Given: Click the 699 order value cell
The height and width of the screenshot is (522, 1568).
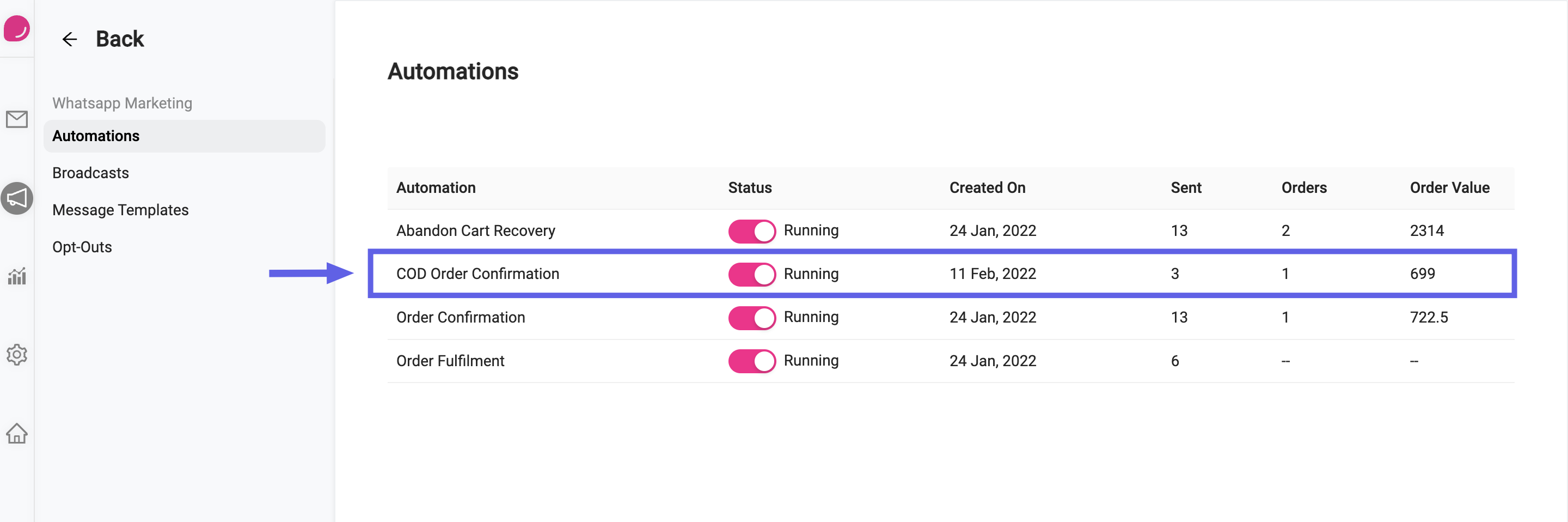Looking at the screenshot, I should [x=1422, y=274].
